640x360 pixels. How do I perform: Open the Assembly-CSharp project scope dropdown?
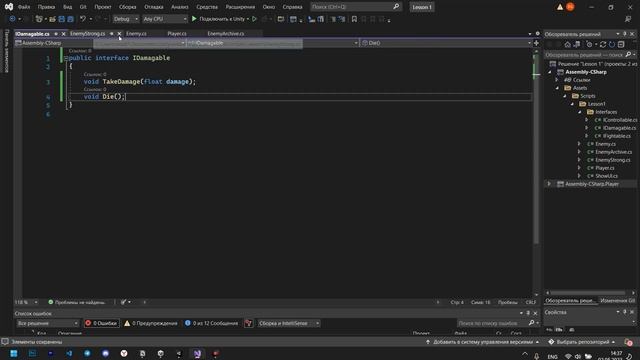pyautogui.click(x=100, y=43)
